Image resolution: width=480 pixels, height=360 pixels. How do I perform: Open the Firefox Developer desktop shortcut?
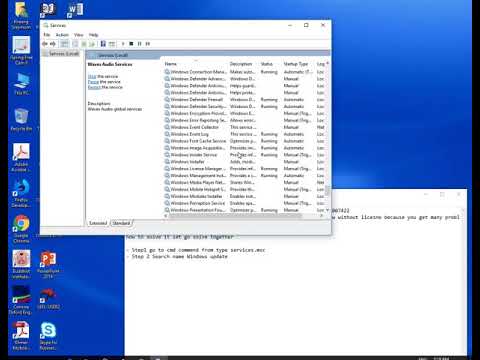coord(21,193)
